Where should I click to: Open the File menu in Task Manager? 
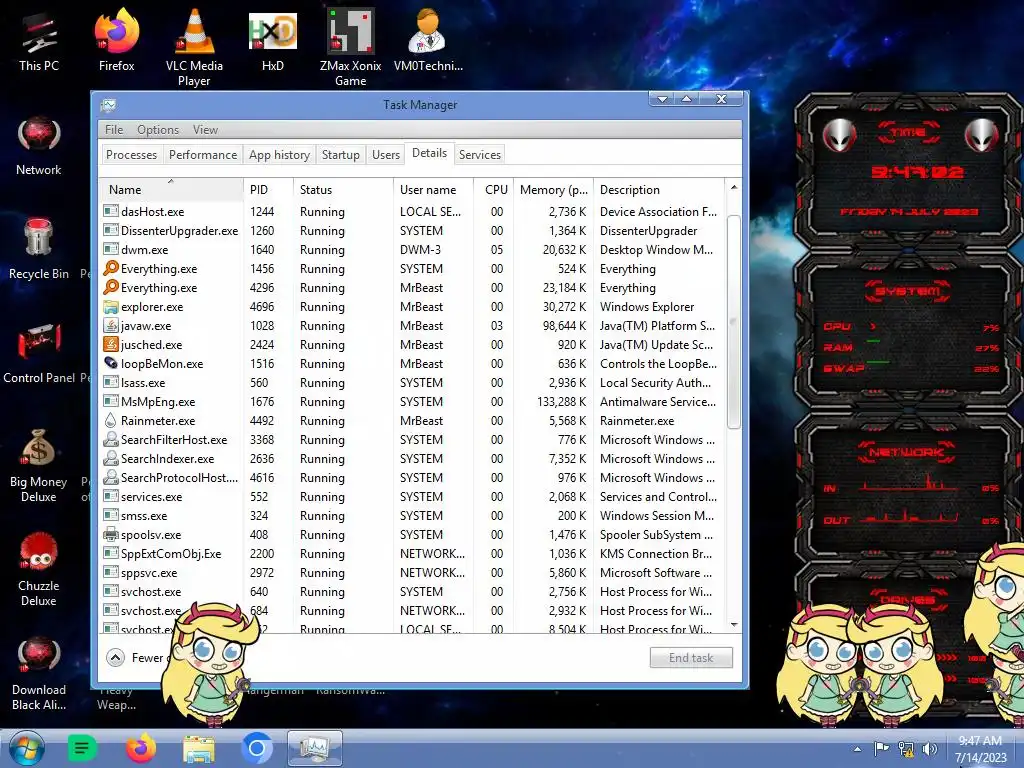[114, 129]
